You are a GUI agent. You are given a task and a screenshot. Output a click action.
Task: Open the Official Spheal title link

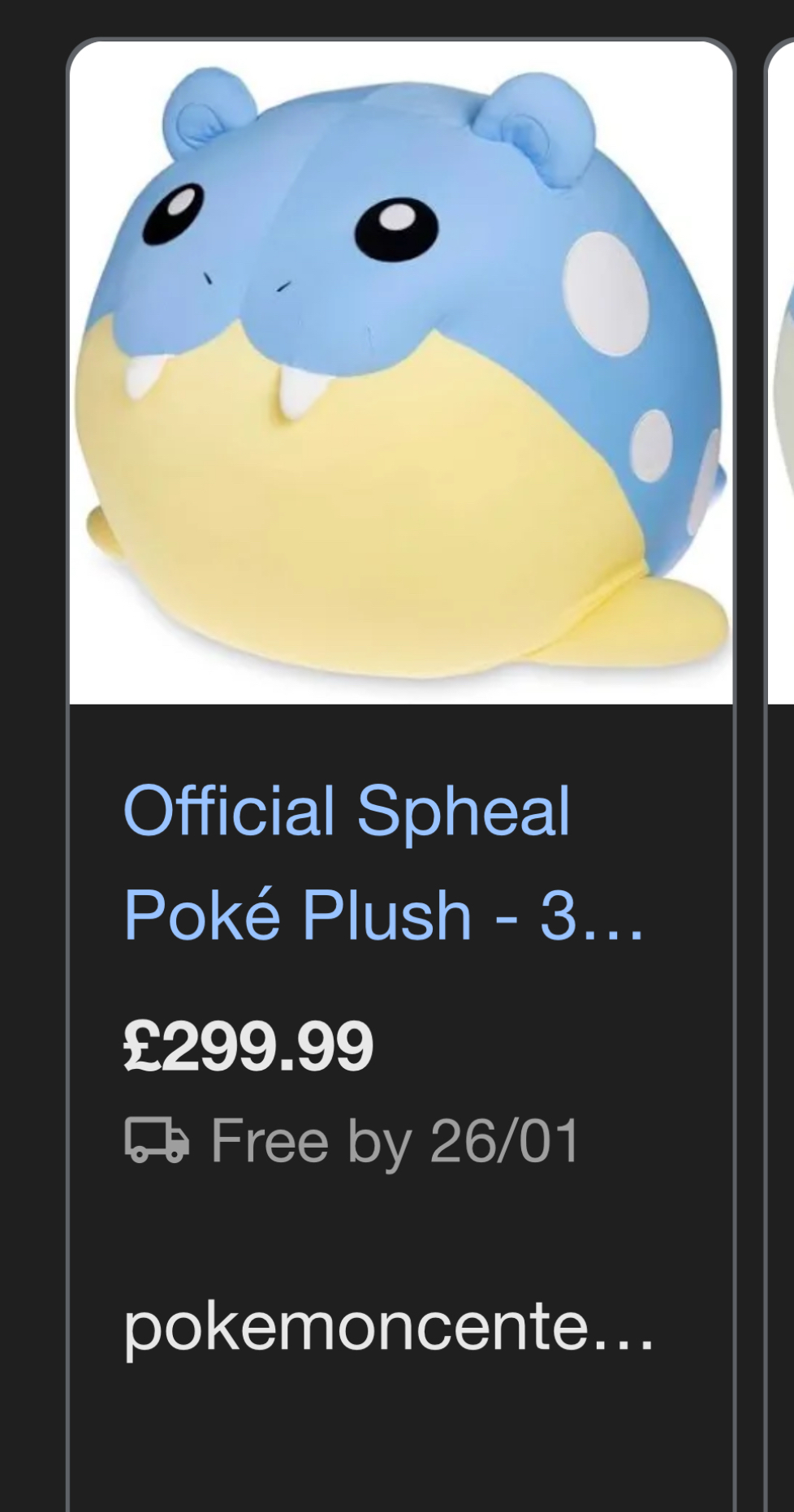[347, 810]
